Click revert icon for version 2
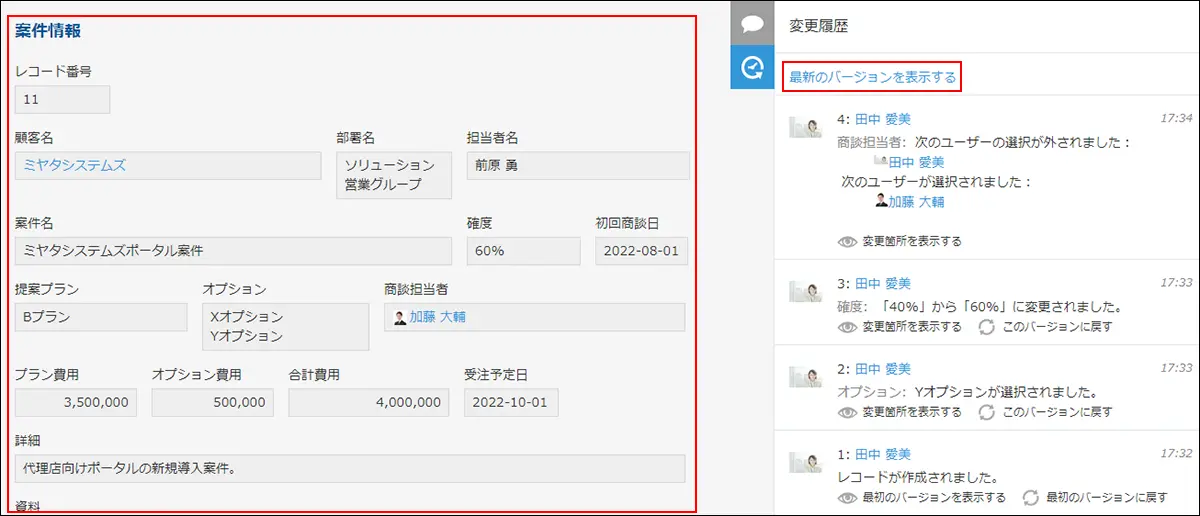Viewport: 1200px width, 516px height. click(986, 412)
